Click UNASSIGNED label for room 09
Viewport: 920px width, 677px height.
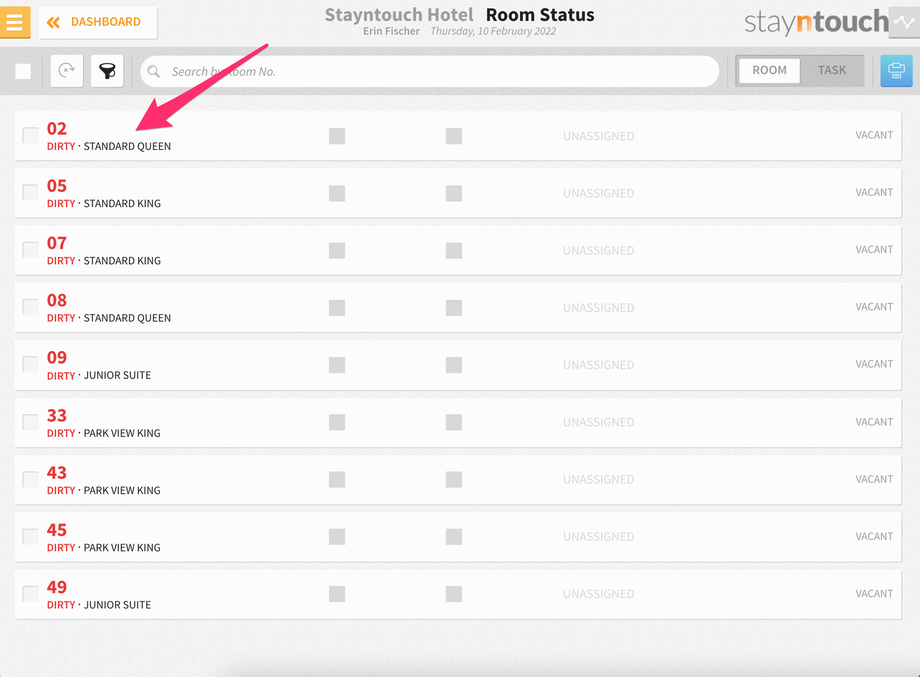[598, 365]
